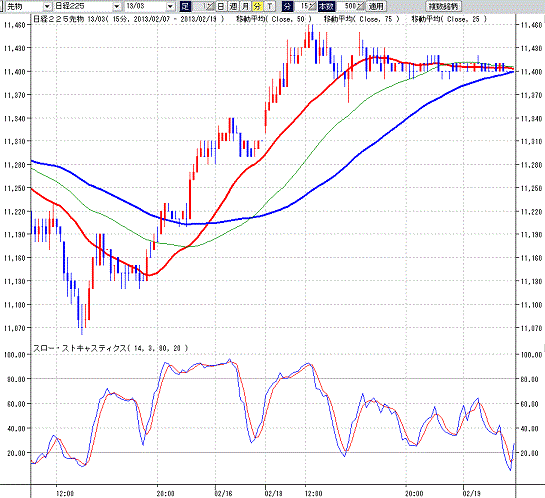Click the 移動平均(Close, 50) legend label
545x498 pixels.
[274, 19]
